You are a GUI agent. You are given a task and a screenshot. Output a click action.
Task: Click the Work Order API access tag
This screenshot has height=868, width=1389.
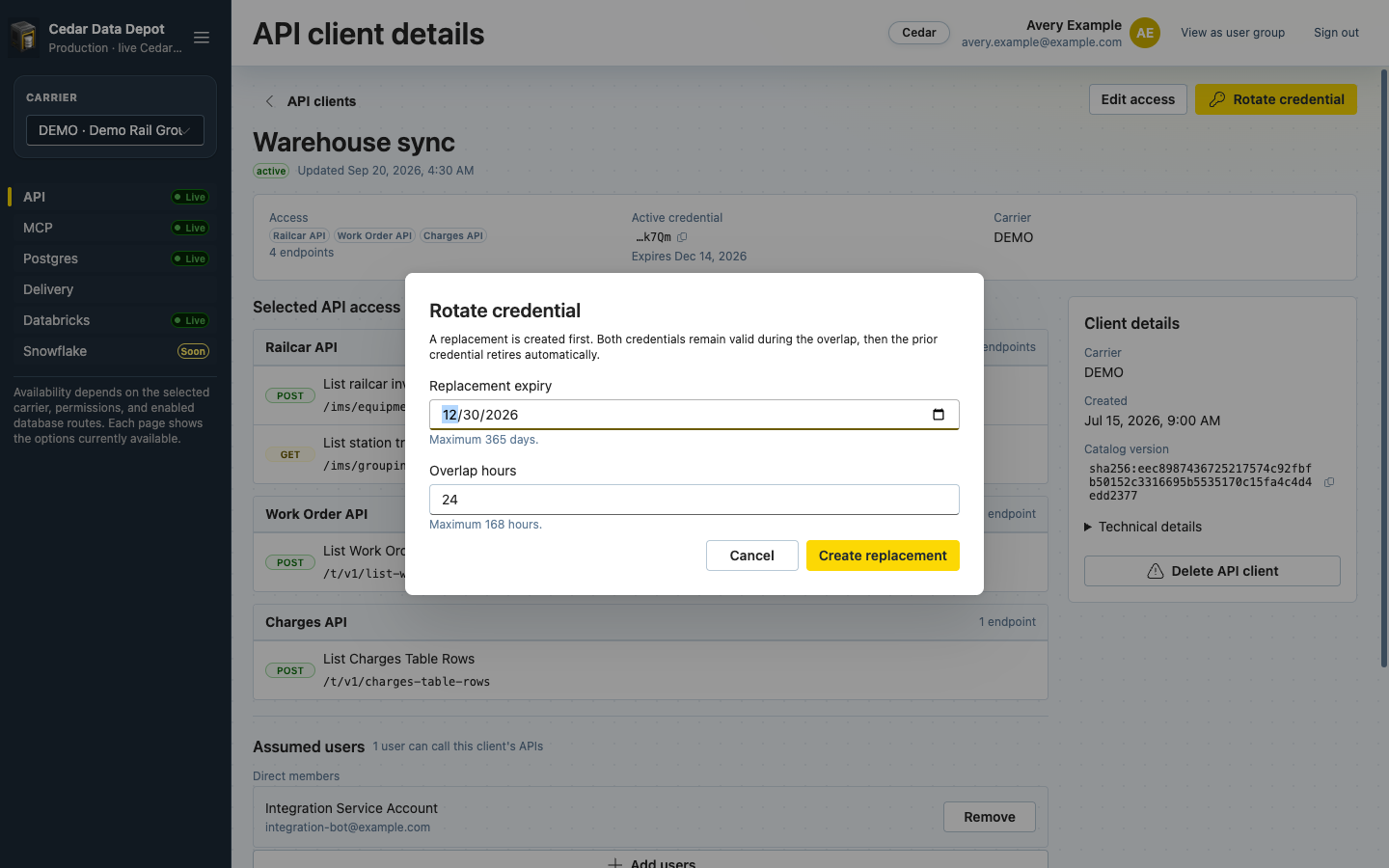click(x=374, y=236)
